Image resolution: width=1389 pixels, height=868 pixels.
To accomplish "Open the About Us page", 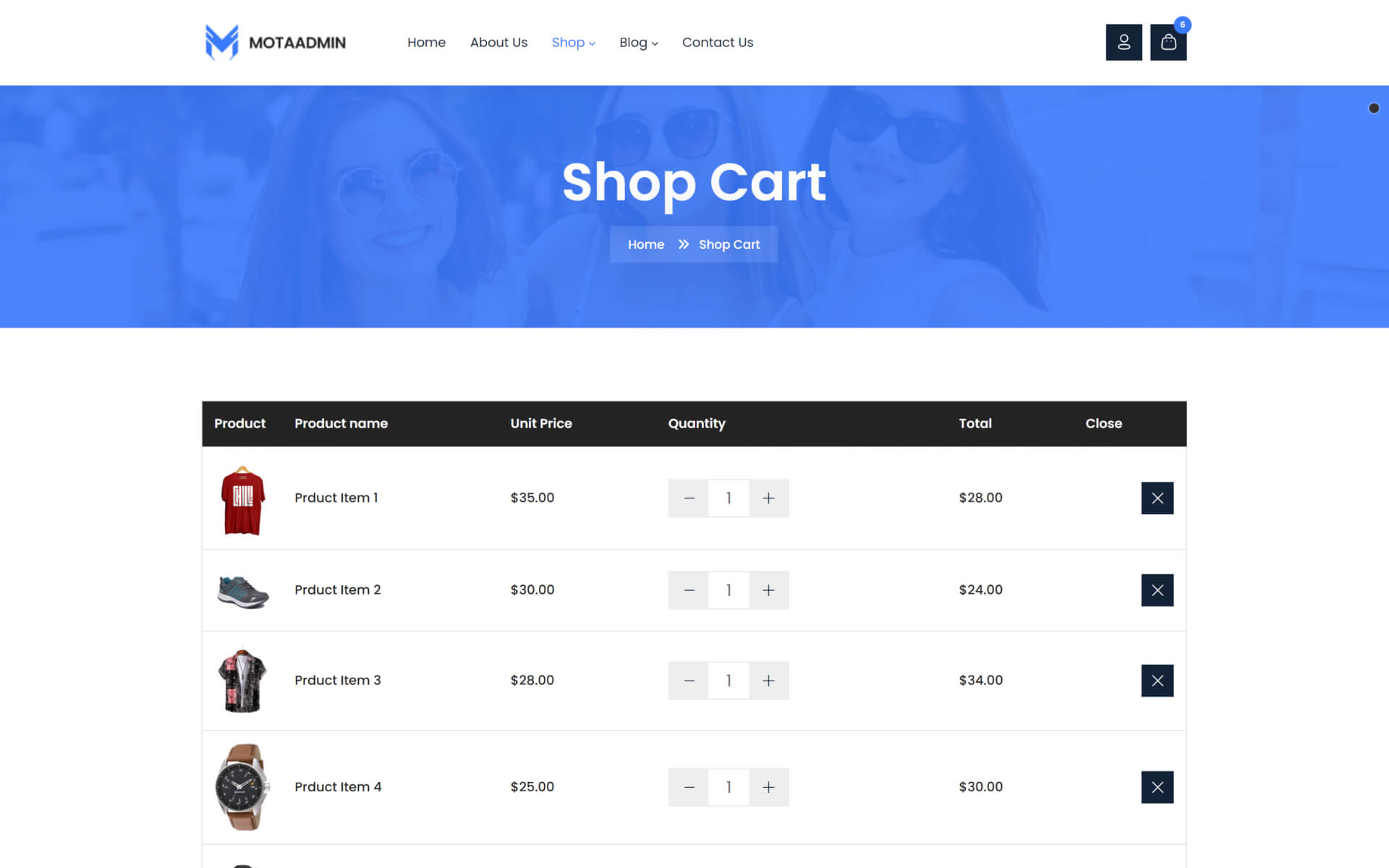I will pyautogui.click(x=498, y=43).
